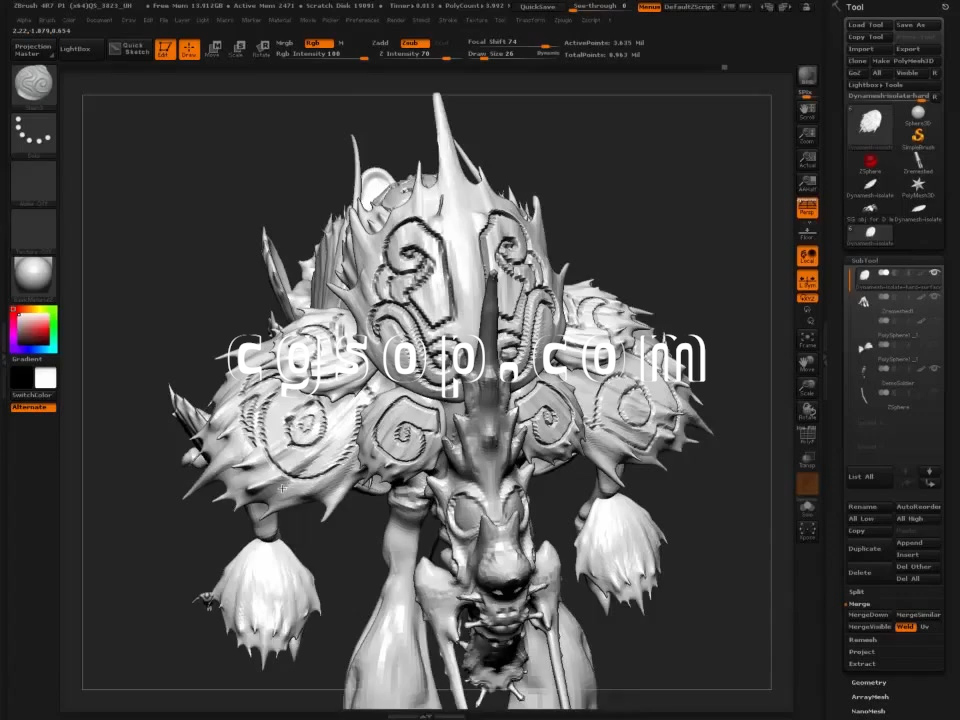Click the large Dynamesh-isolate tool thumbnail
The image size is (960, 720).
(x=870, y=126)
